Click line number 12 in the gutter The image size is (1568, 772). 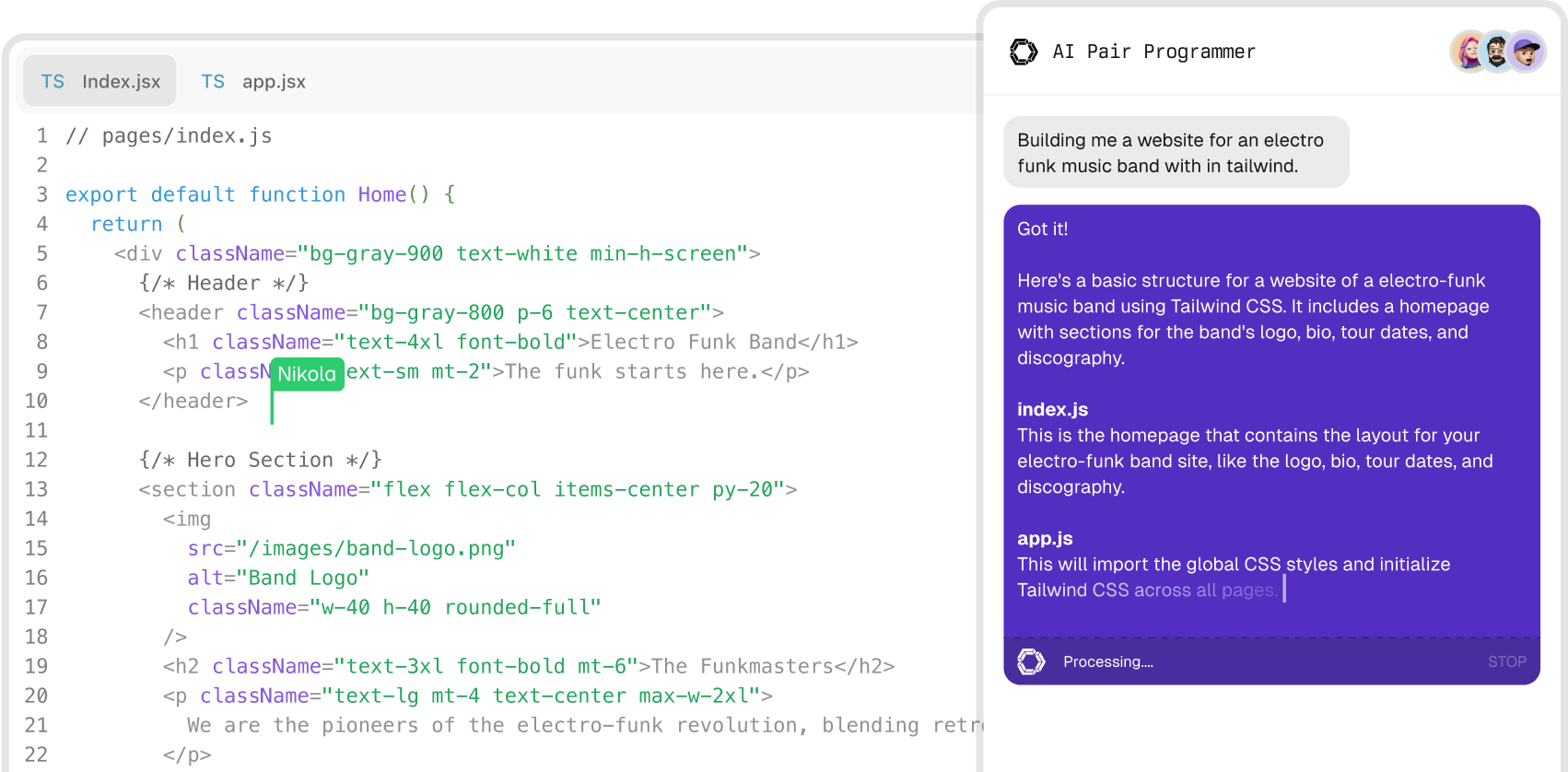(x=36, y=460)
